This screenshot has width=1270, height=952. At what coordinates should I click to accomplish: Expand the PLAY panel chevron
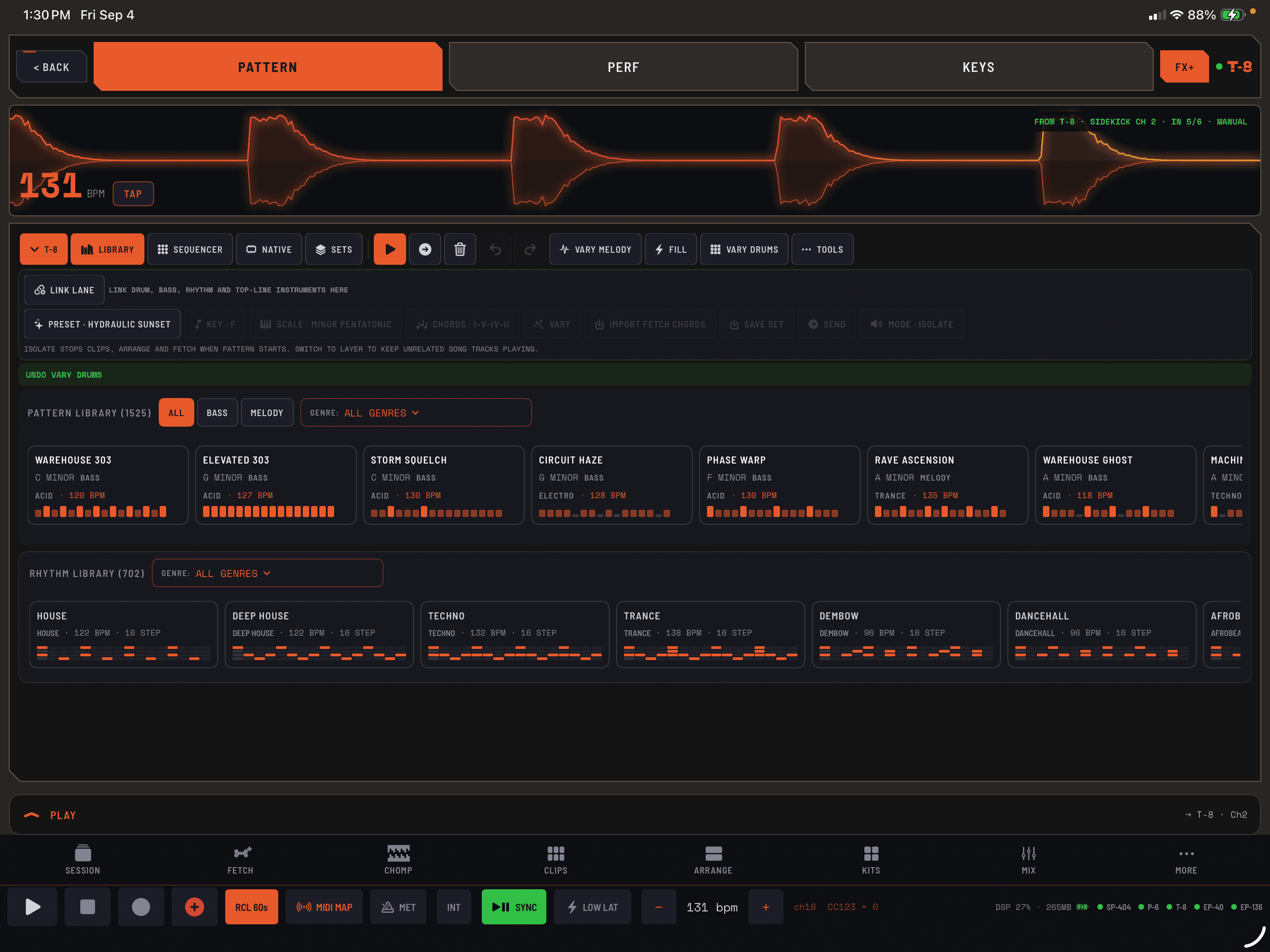point(31,815)
